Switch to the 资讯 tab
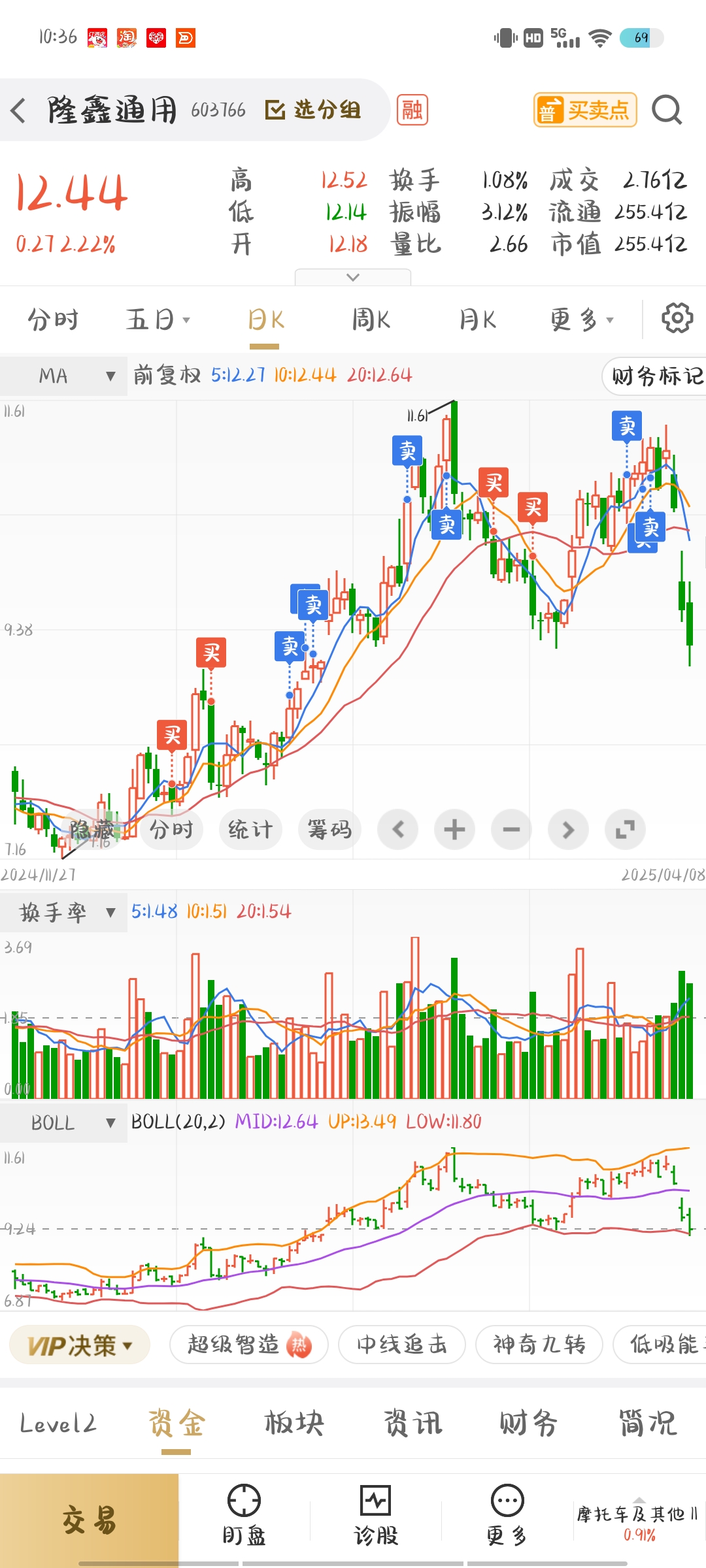706x1568 pixels. click(x=412, y=1423)
